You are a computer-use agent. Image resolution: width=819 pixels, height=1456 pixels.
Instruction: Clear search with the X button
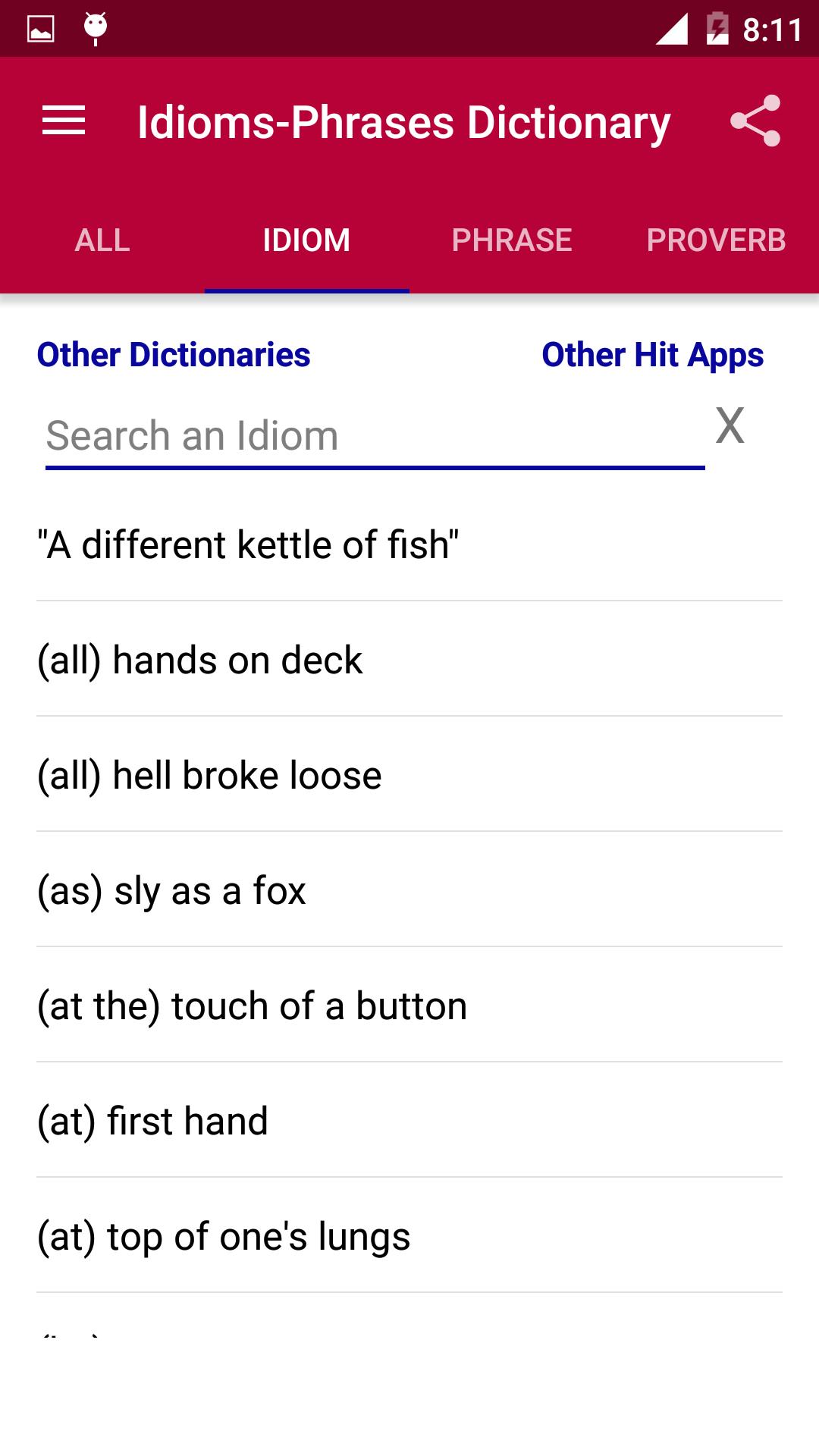click(x=730, y=425)
